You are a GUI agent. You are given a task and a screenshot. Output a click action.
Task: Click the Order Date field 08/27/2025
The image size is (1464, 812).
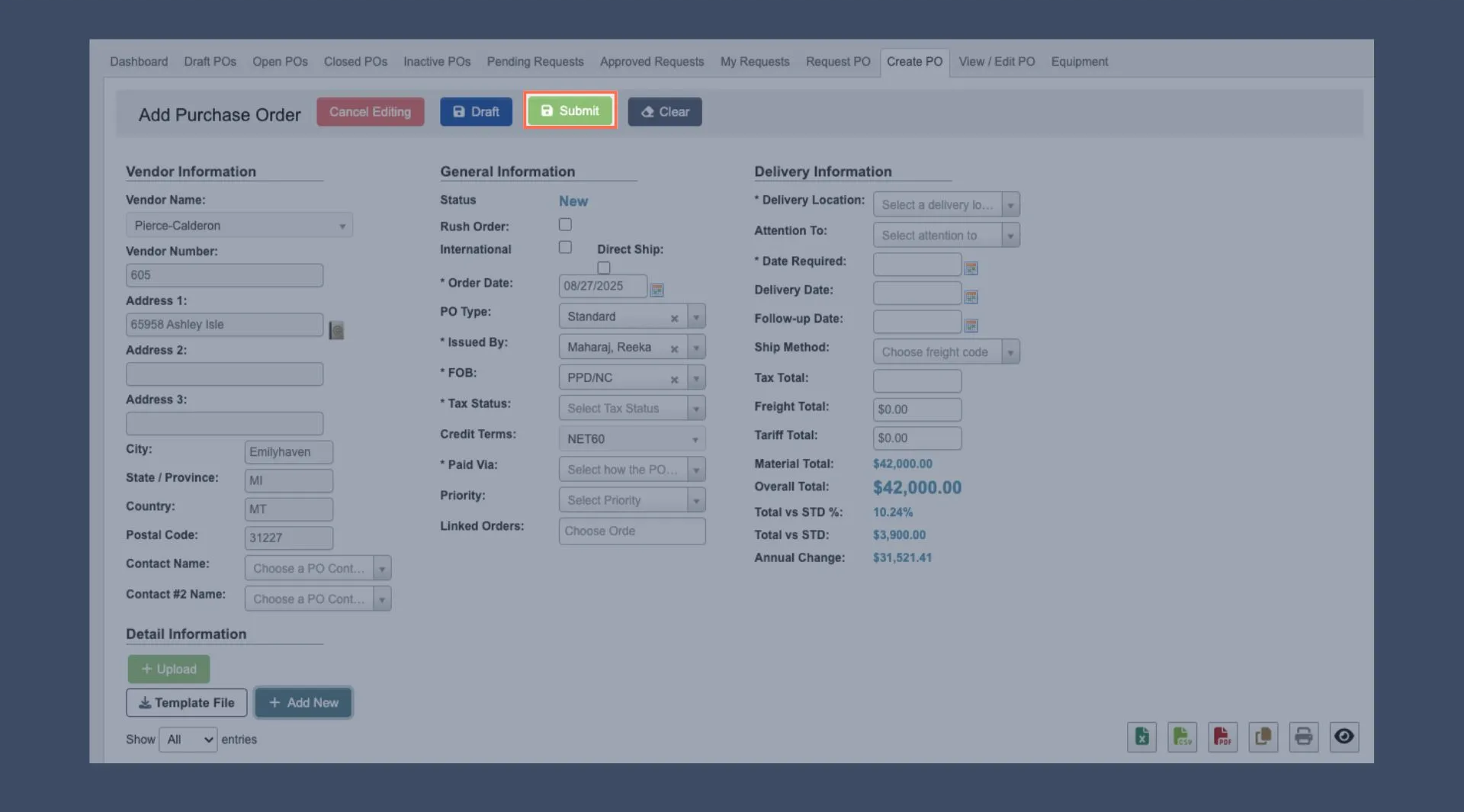[x=602, y=286]
